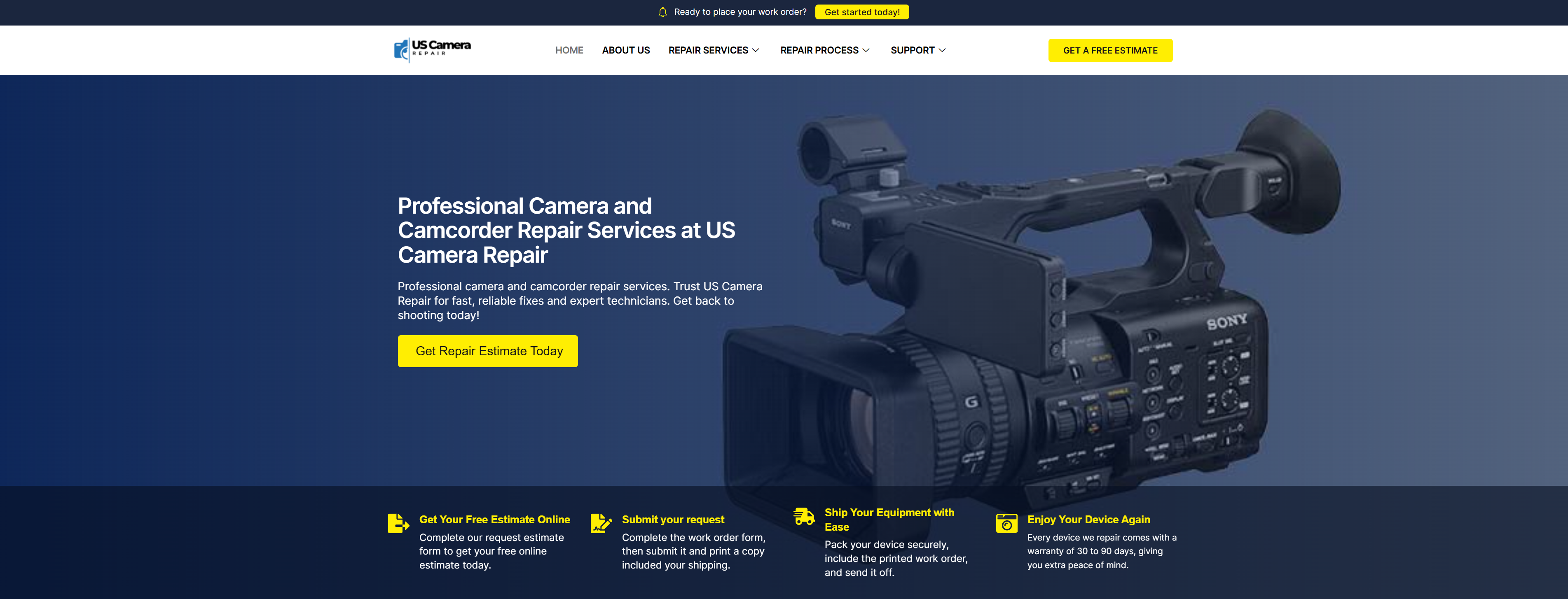The height and width of the screenshot is (599, 1568).
Task: Open the Support dropdown arrow
Action: coord(942,51)
